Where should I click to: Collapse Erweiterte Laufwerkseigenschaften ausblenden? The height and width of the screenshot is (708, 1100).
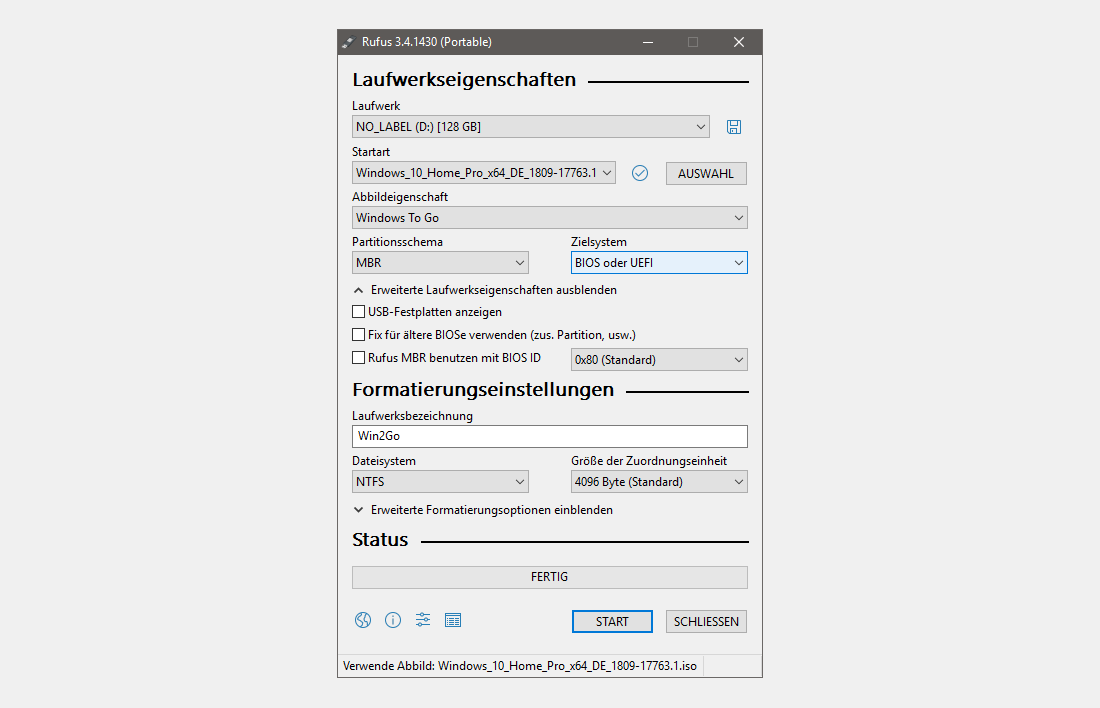tap(485, 290)
